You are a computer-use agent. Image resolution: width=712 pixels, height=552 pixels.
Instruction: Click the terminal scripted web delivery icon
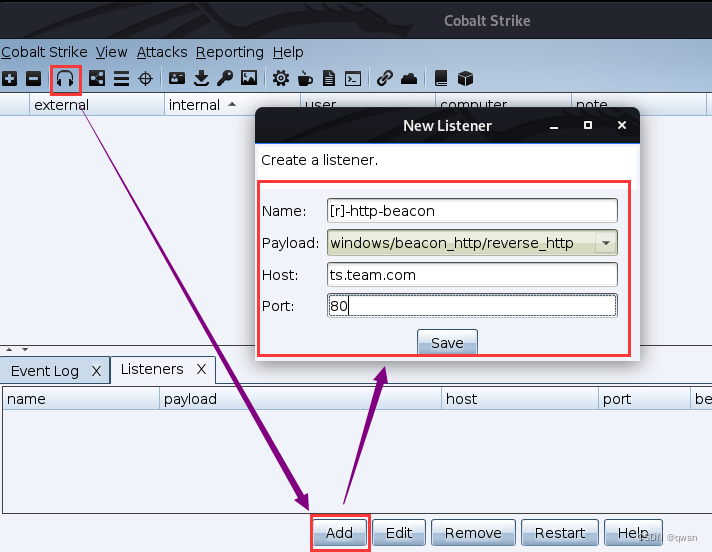tap(353, 79)
